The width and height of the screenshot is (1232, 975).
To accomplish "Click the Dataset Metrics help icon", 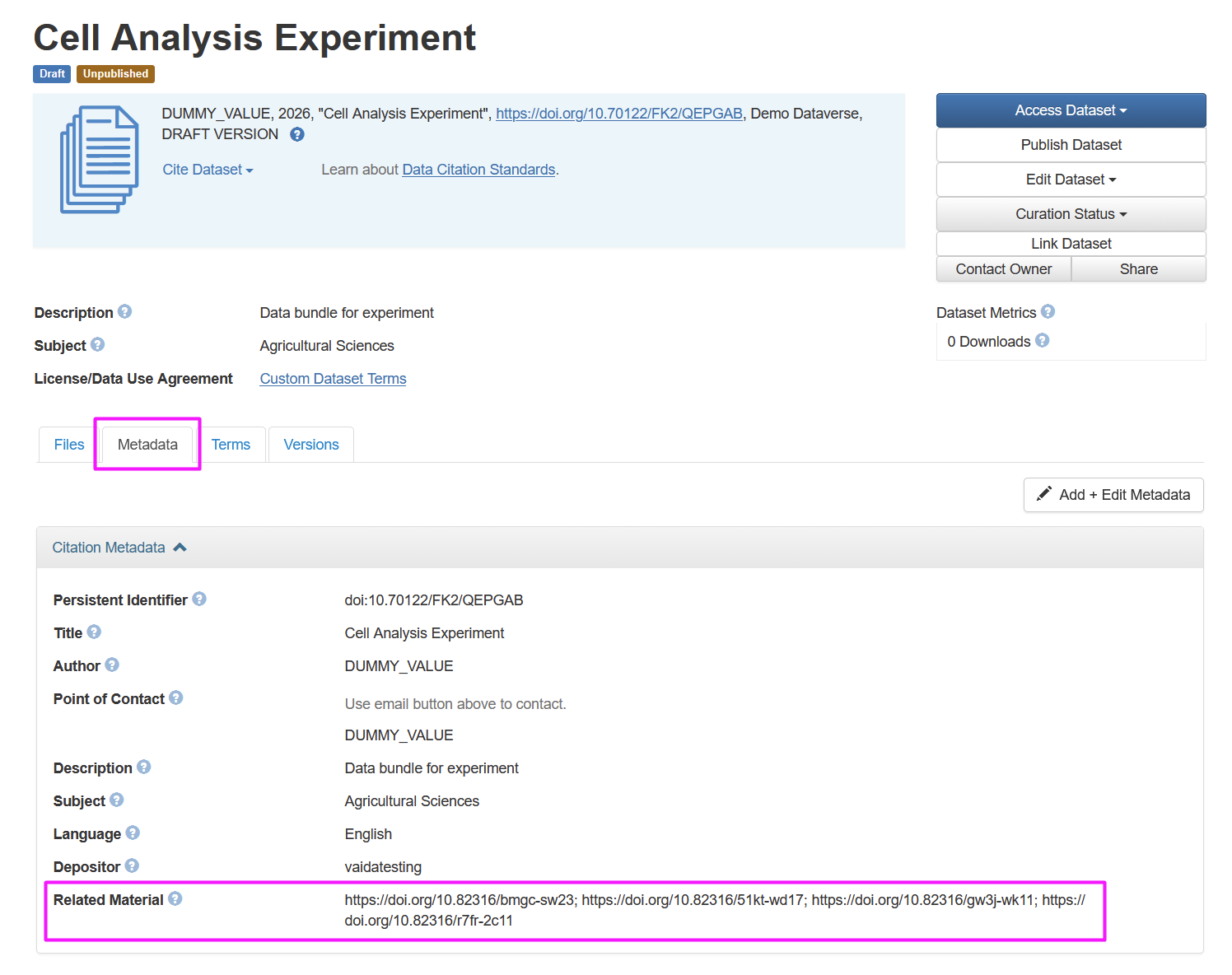I will tap(1048, 311).
